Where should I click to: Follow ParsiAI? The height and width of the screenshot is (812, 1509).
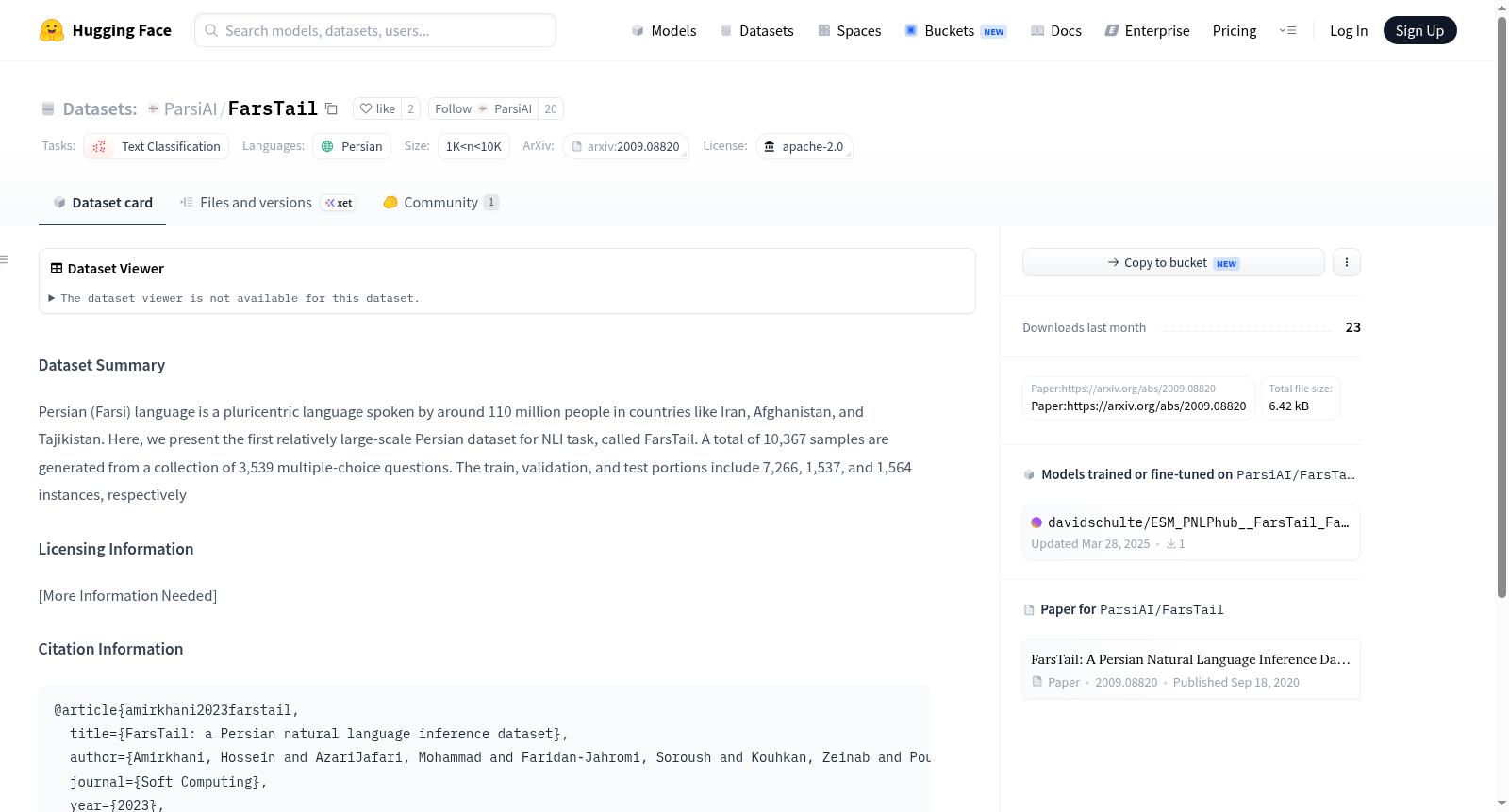click(483, 108)
